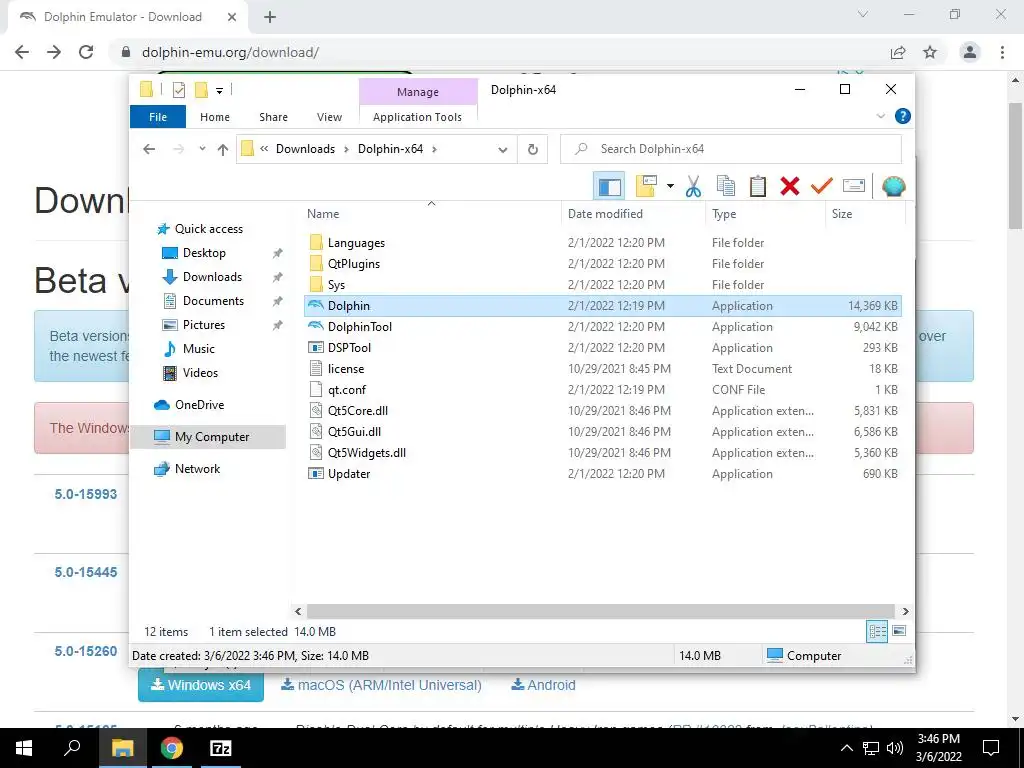Click the Paste clipboard icon
This screenshot has width=1024, height=768.
[x=758, y=187]
